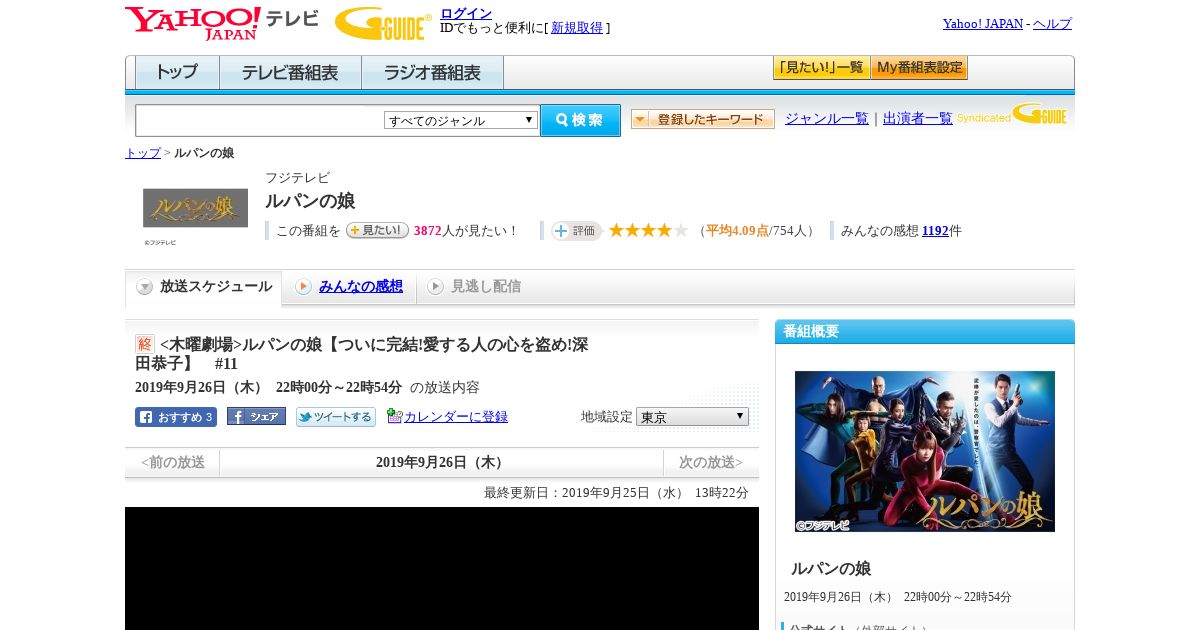Select the ラジオ番組表 tab
The height and width of the screenshot is (630, 1200).
click(x=432, y=73)
